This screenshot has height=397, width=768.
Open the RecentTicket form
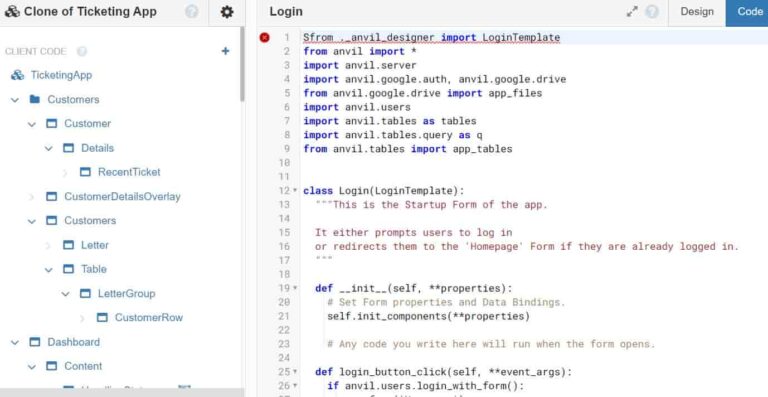click(x=129, y=172)
